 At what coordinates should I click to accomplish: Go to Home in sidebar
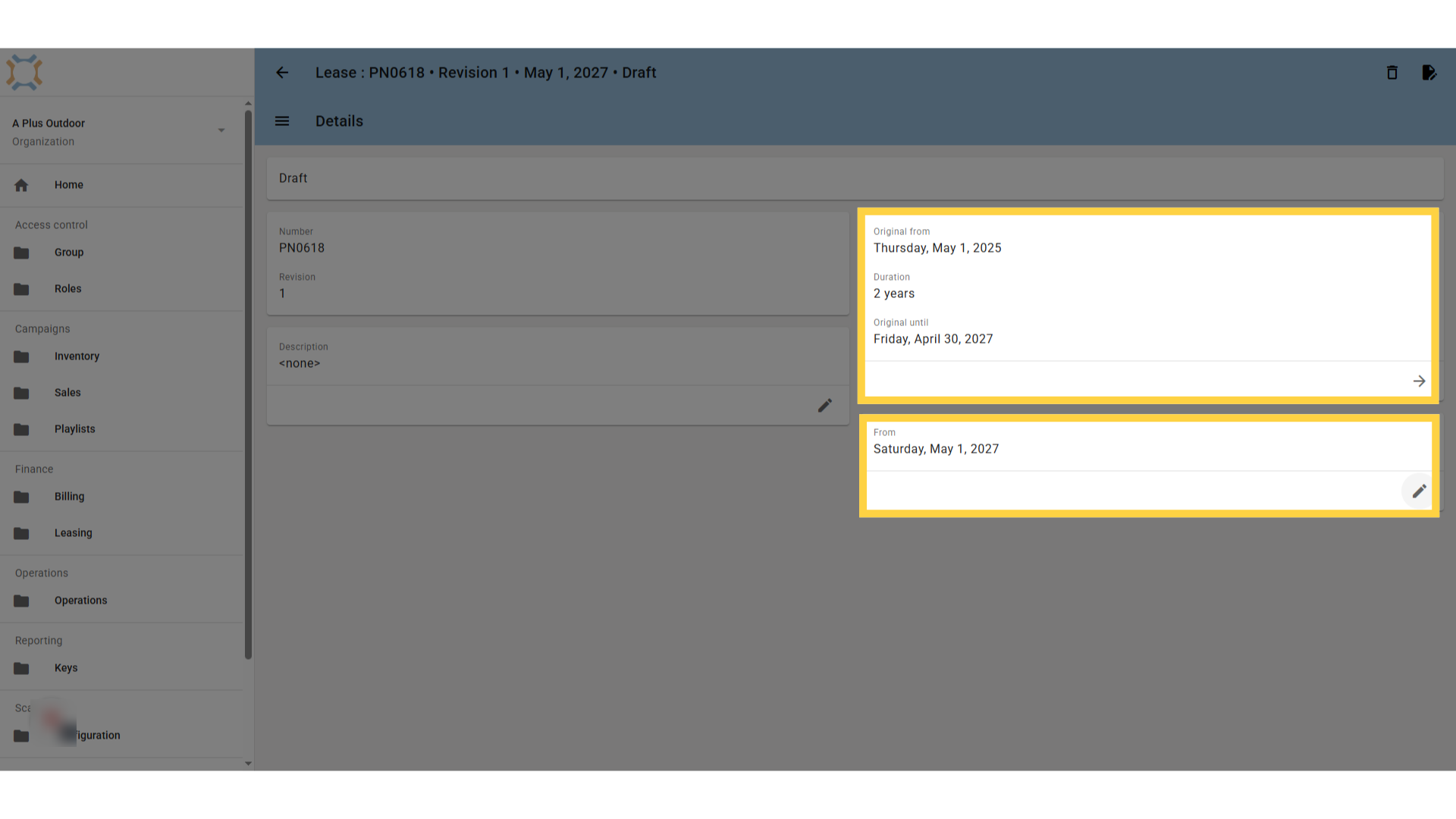121,185
